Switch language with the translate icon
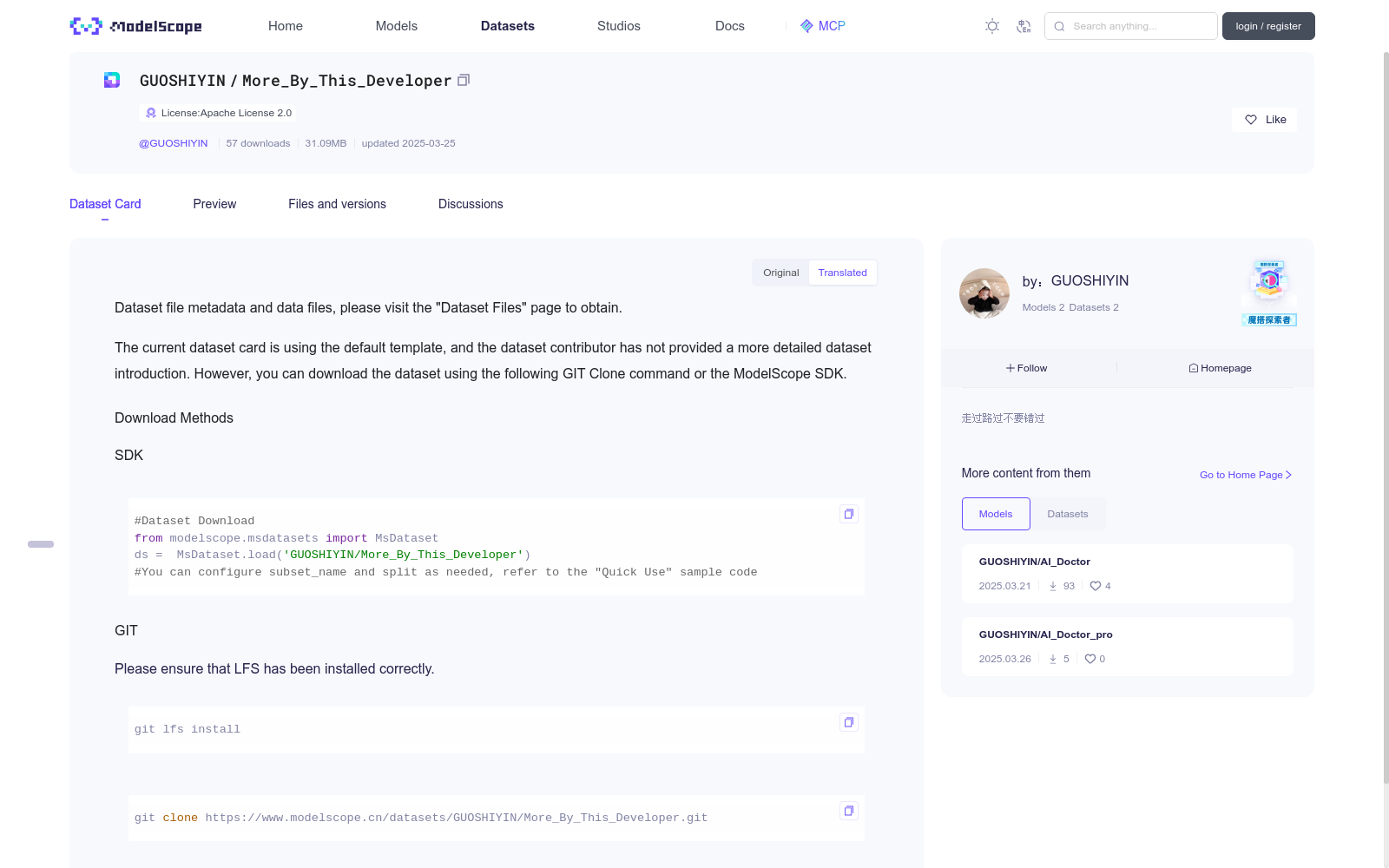 [1024, 26]
